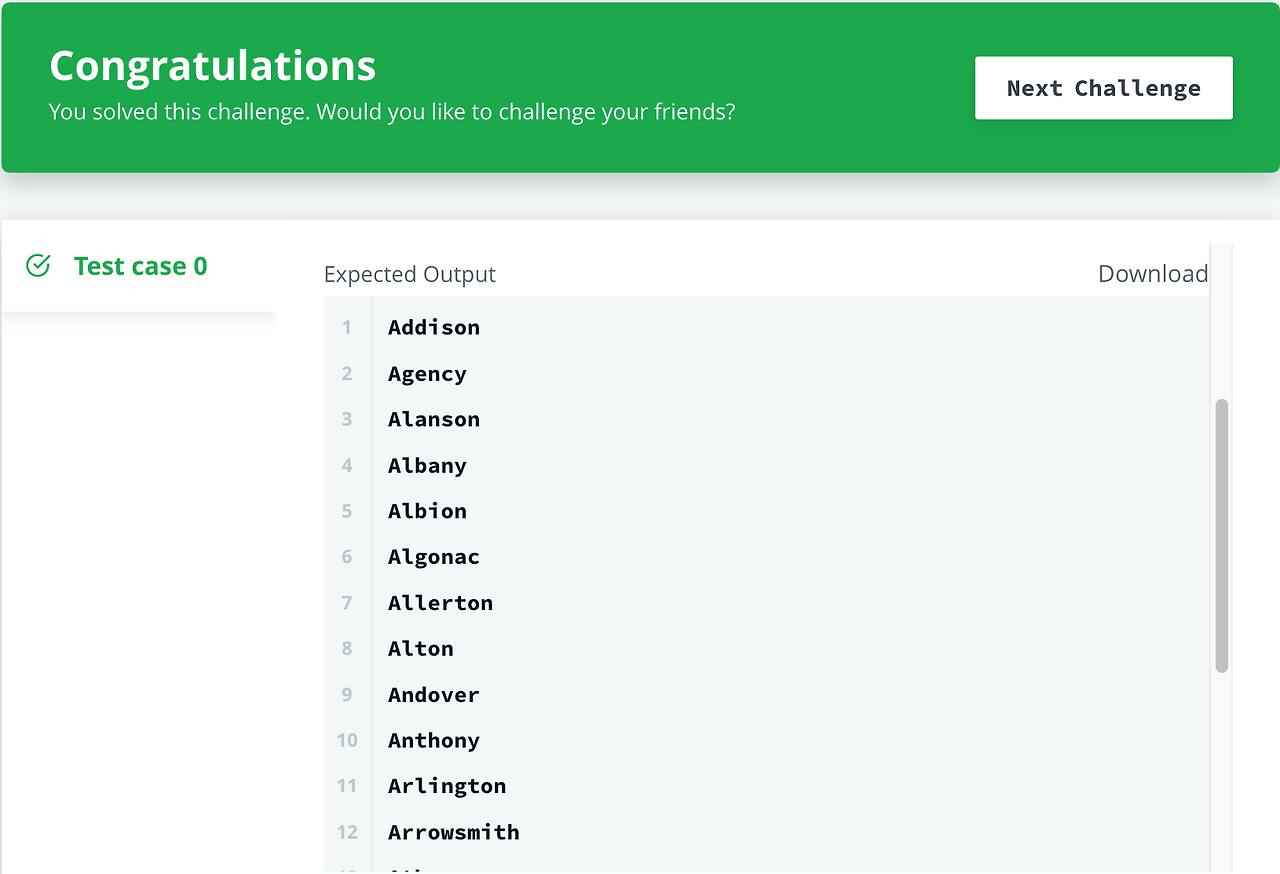Click on the word Arrowsmith
This screenshot has width=1280, height=874.
point(453,832)
